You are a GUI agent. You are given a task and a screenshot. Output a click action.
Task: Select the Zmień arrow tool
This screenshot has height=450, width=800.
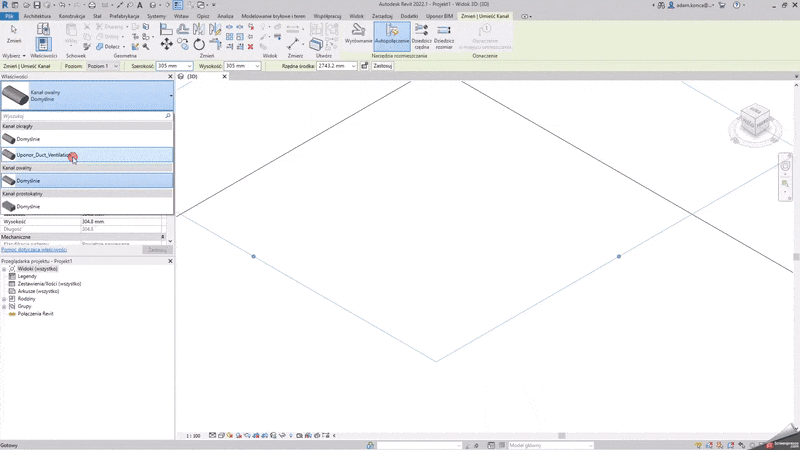tap(14, 34)
